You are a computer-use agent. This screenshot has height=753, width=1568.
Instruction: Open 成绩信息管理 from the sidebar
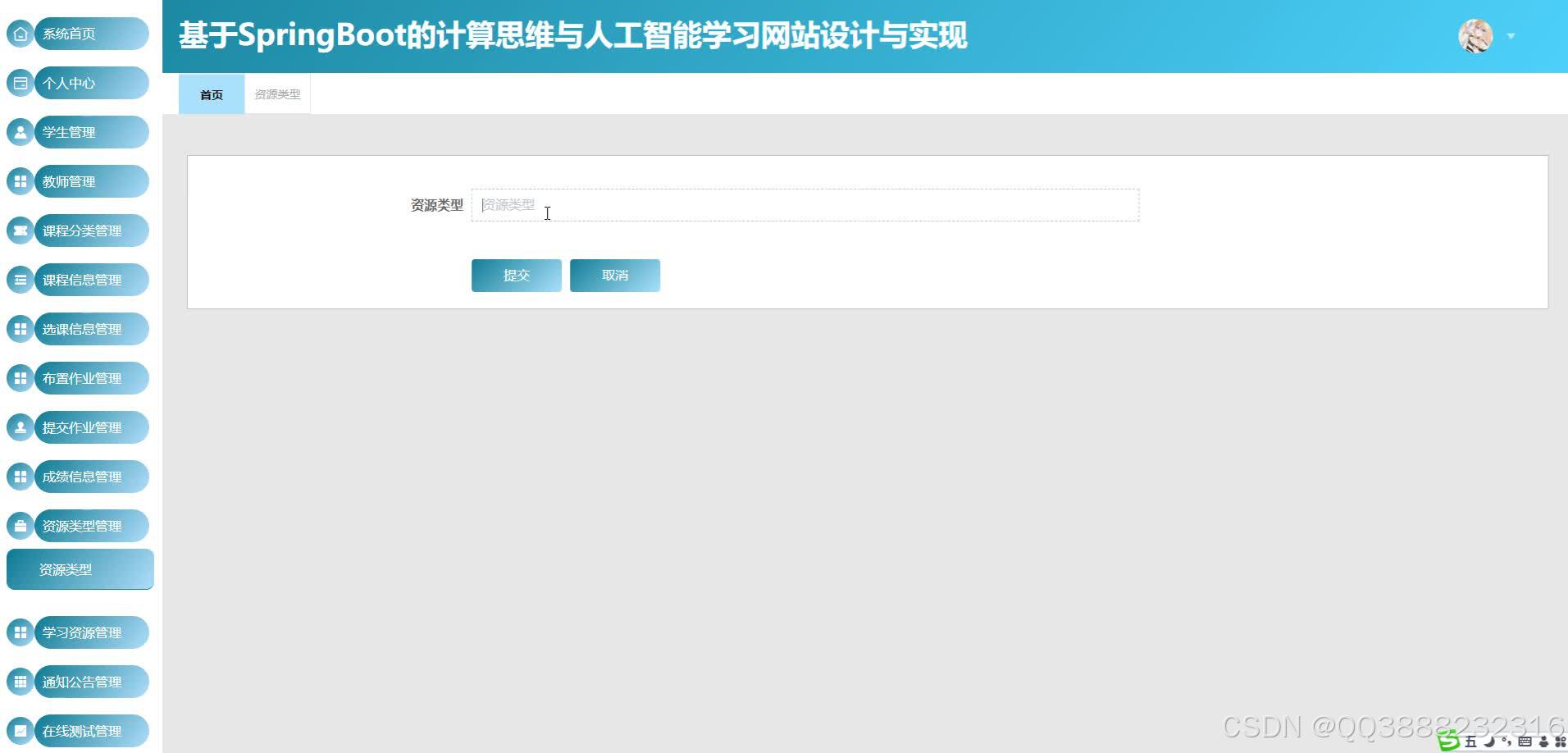21,477
